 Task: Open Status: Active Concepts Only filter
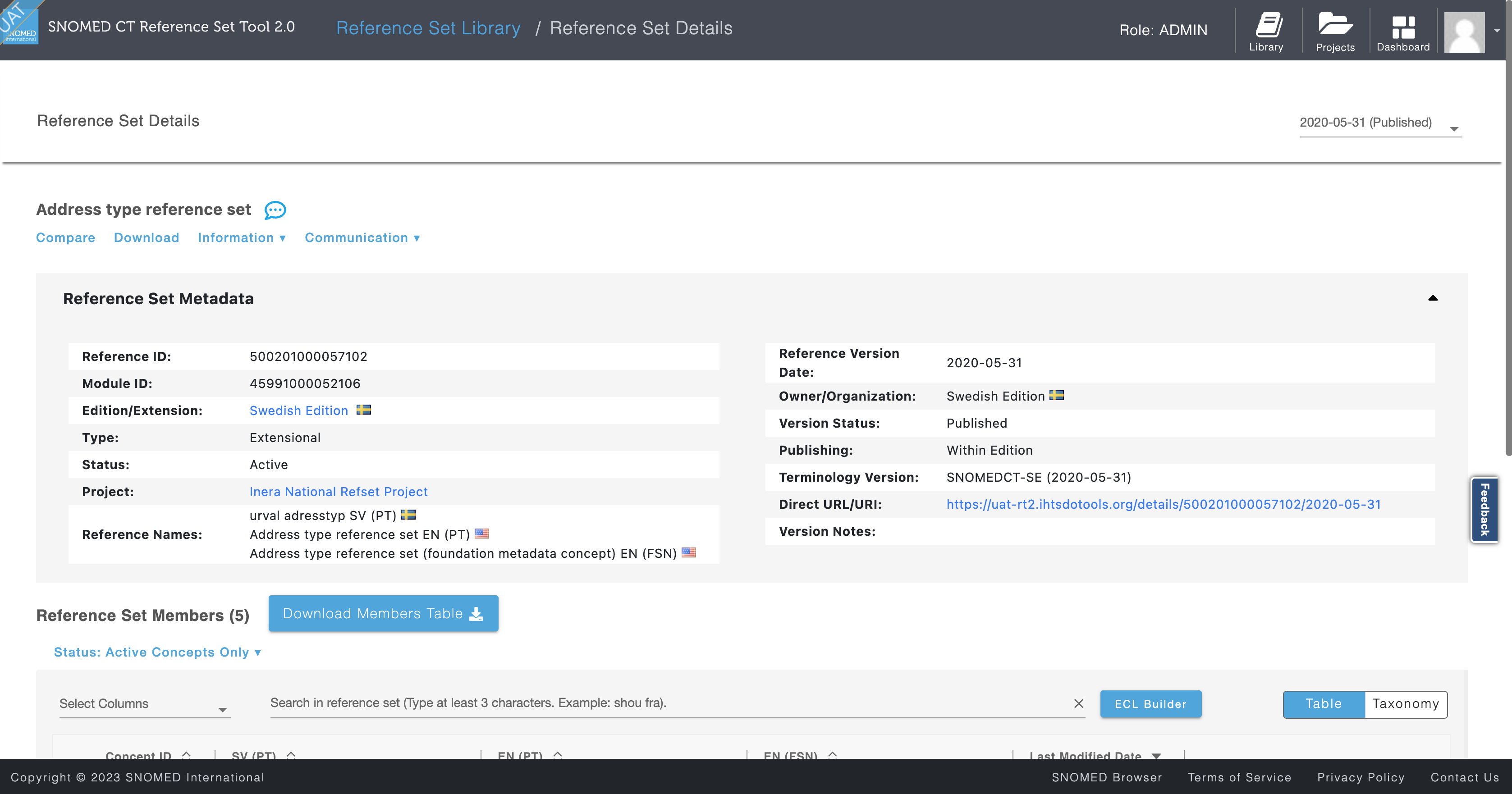point(157,652)
